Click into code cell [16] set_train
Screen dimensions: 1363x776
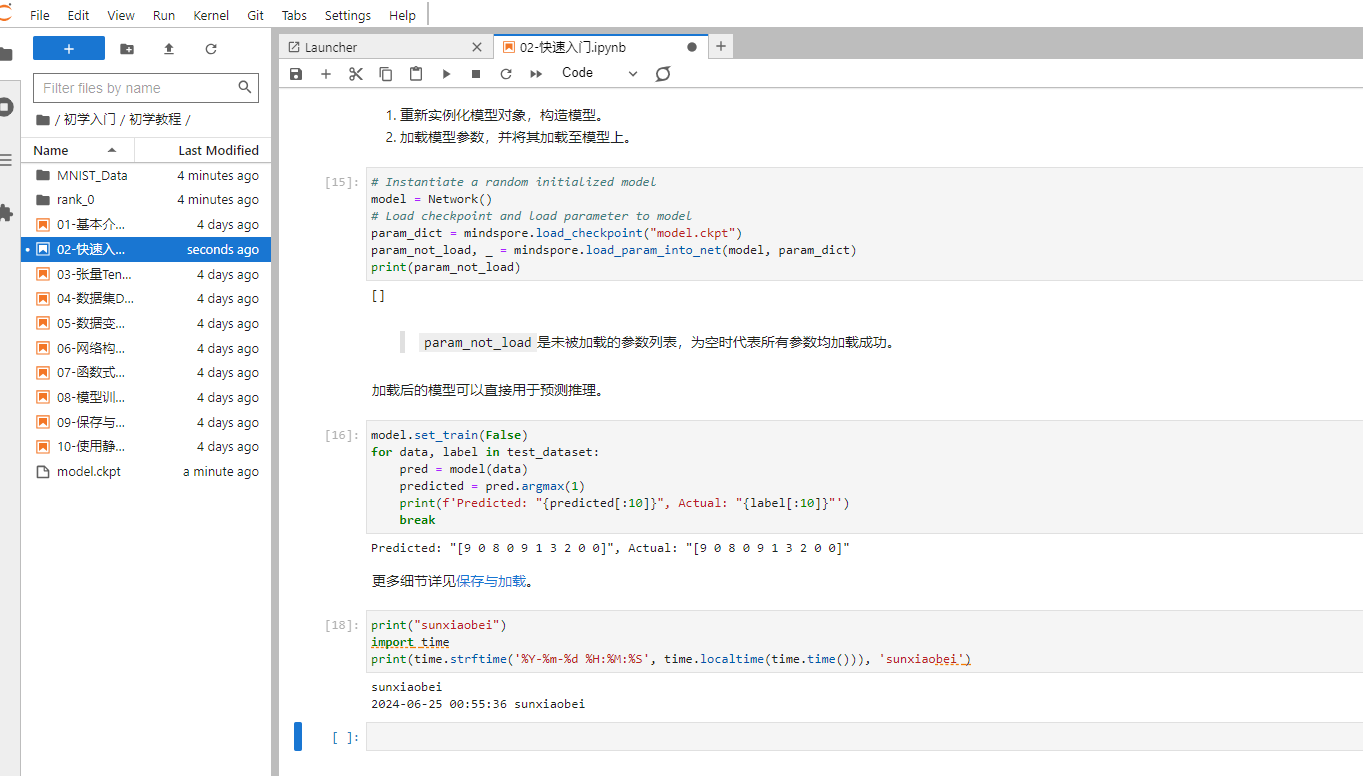tap(864, 477)
